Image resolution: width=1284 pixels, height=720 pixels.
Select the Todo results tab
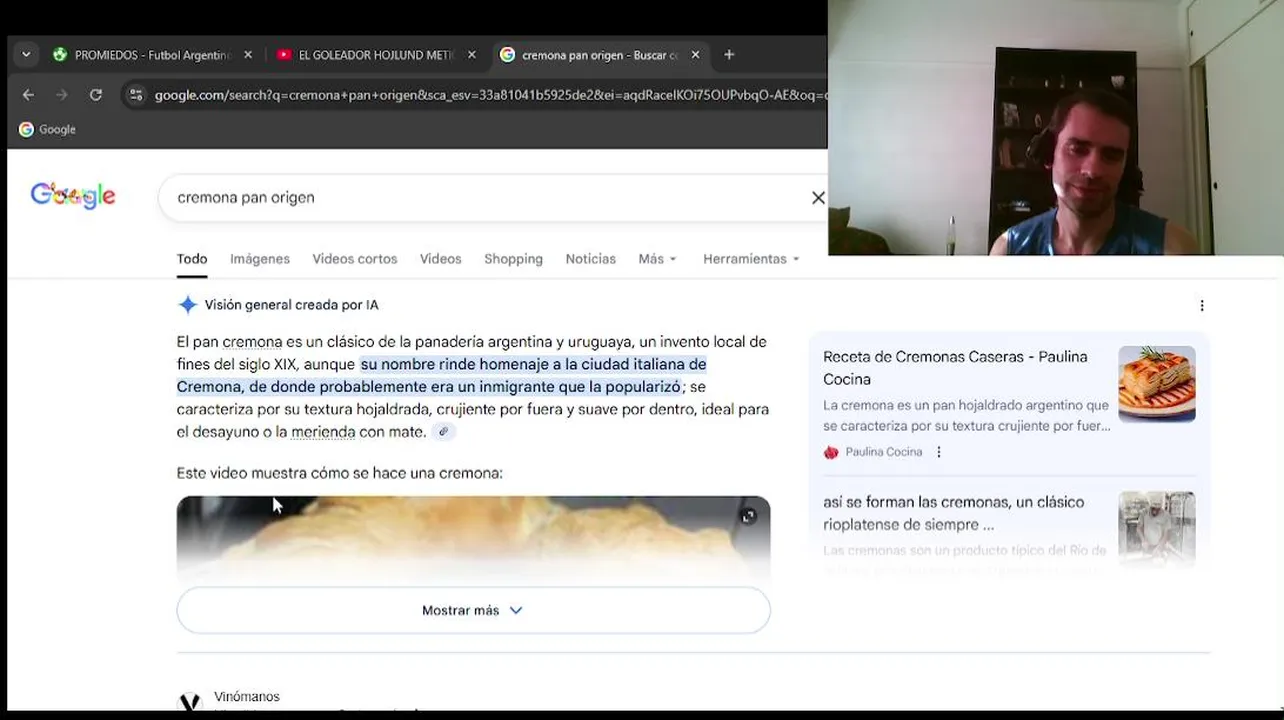click(x=192, y=259)
